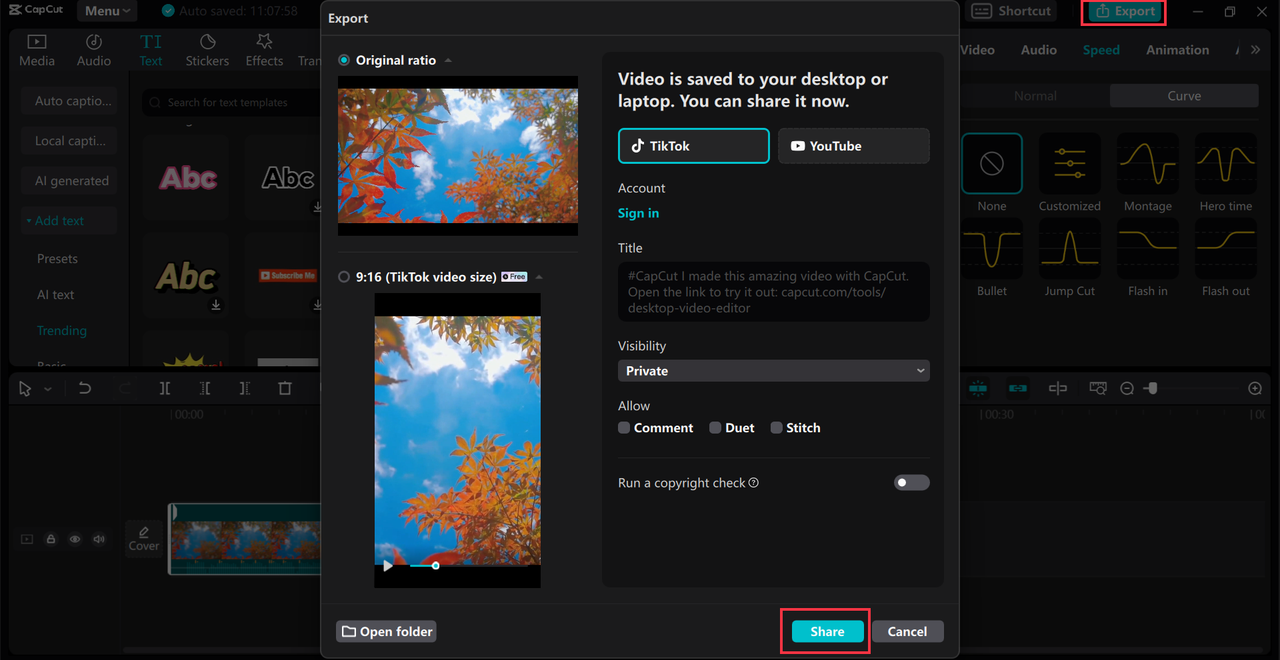Click the Cover edit button on track
Viewport: 1280px width, 660px height.
(x=144, y=538)
